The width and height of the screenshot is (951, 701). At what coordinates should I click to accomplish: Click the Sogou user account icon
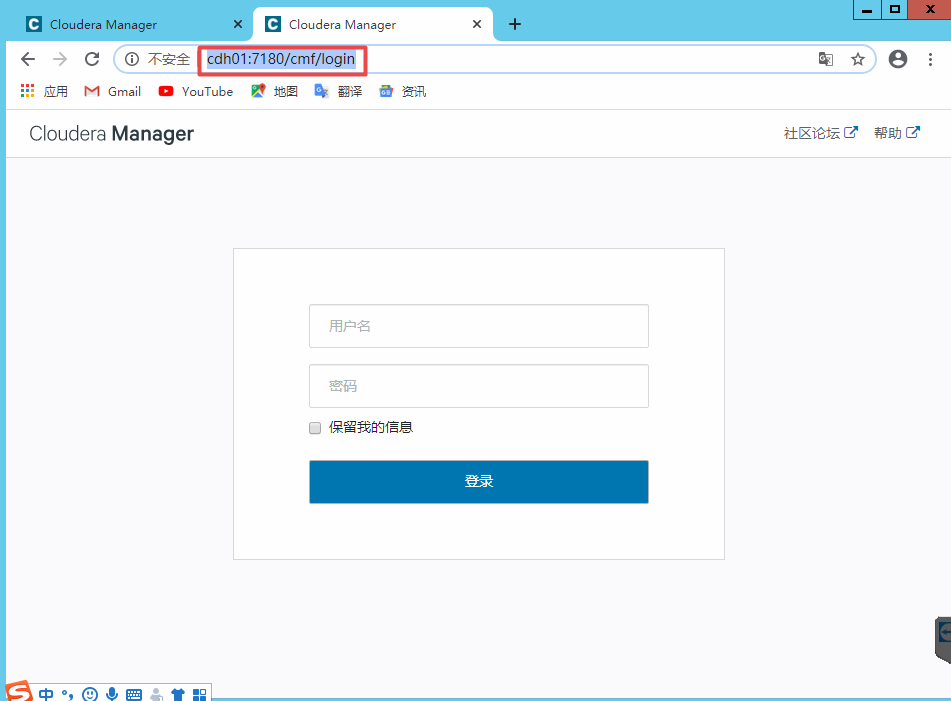[x=156, y=694]
